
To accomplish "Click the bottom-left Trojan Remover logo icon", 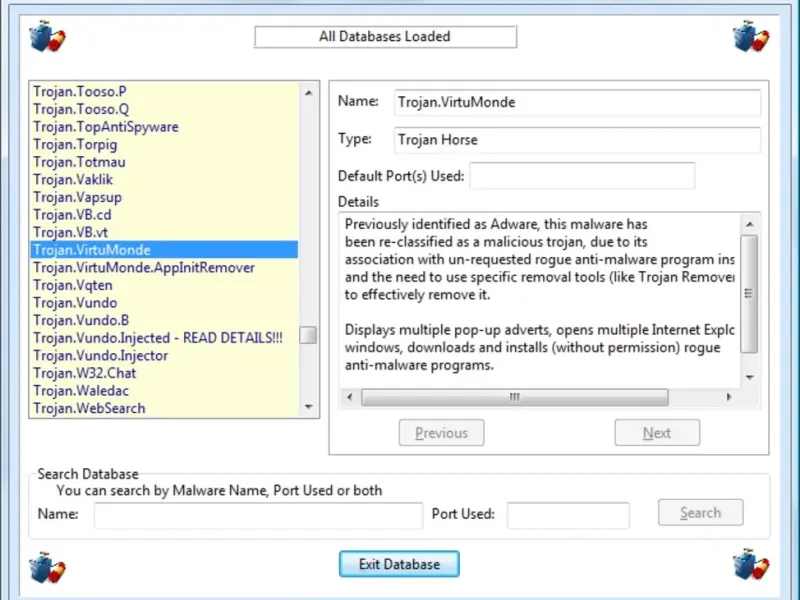I will 47,567.
